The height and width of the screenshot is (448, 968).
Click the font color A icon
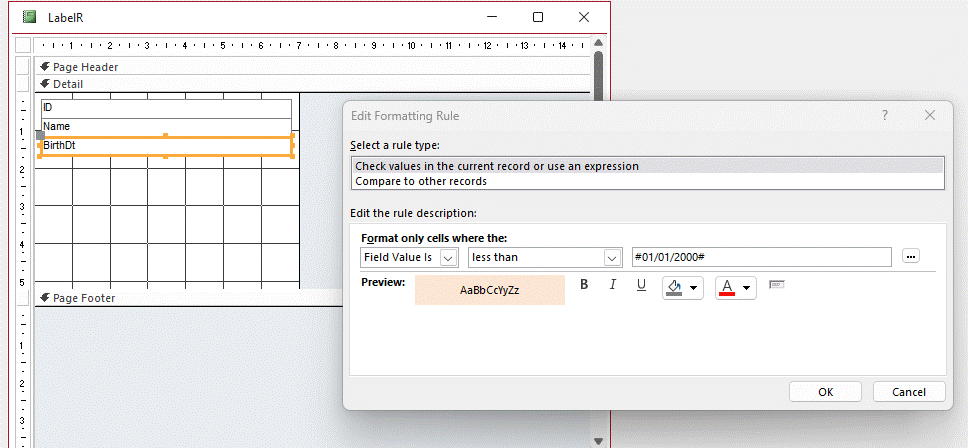[x=727, y=288]
